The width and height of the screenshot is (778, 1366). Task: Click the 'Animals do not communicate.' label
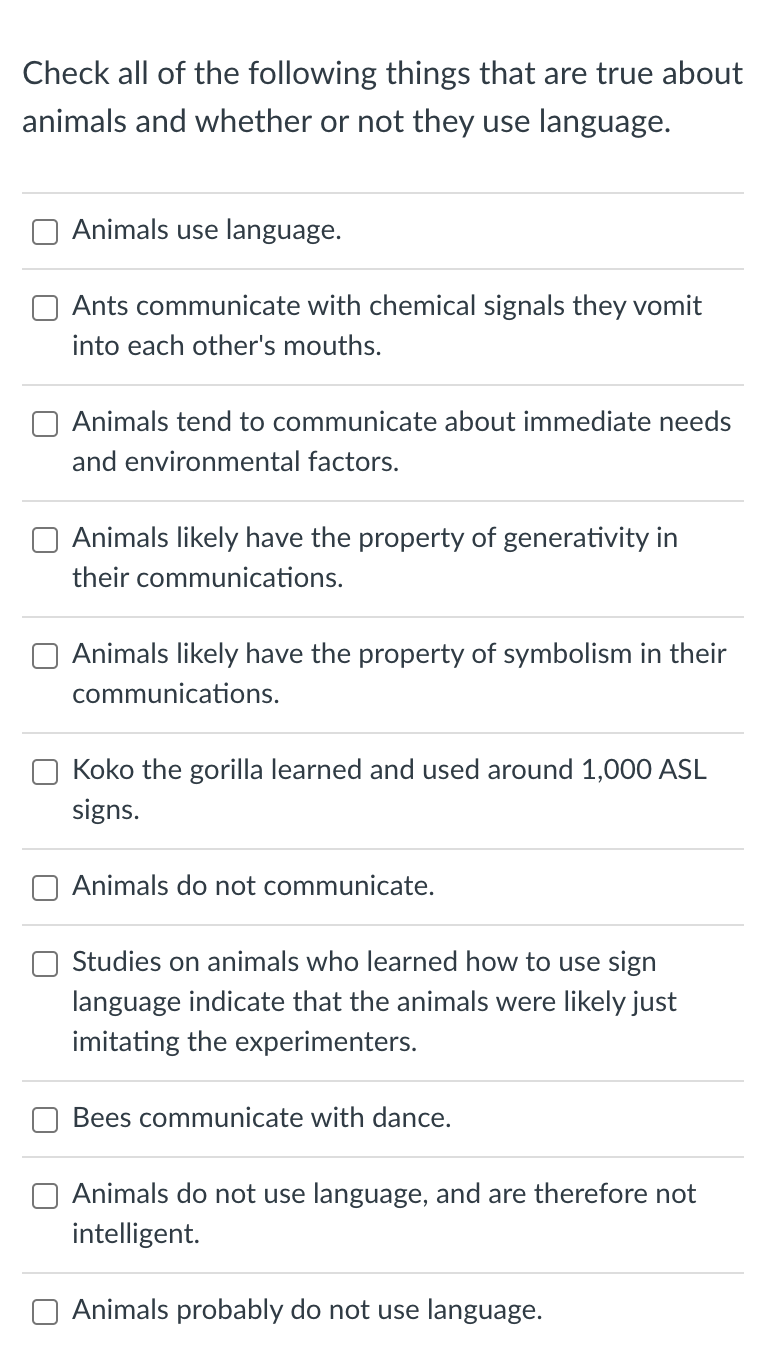point(253,887)
